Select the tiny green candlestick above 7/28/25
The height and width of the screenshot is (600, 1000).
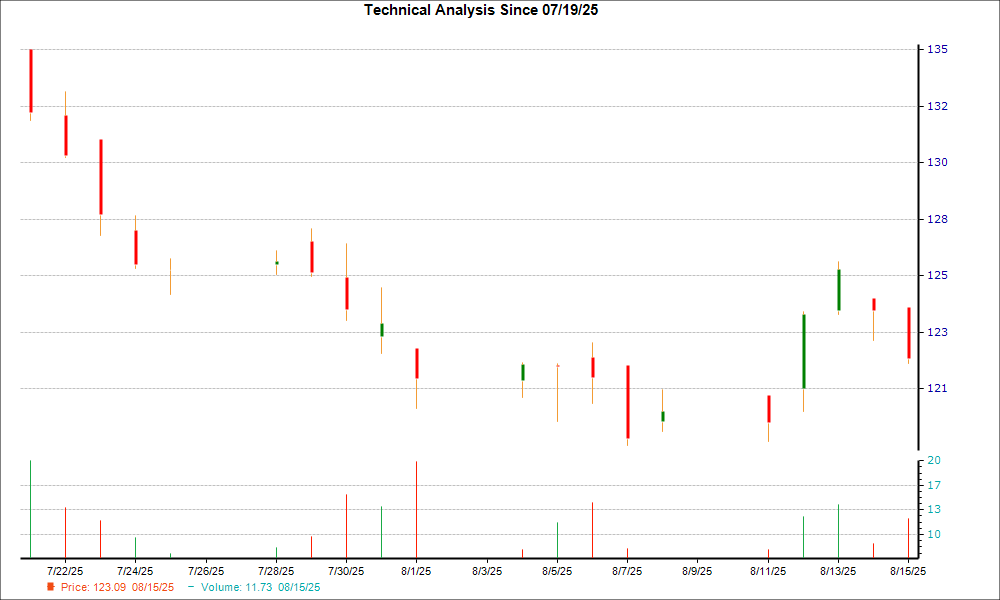coord(277,263)
